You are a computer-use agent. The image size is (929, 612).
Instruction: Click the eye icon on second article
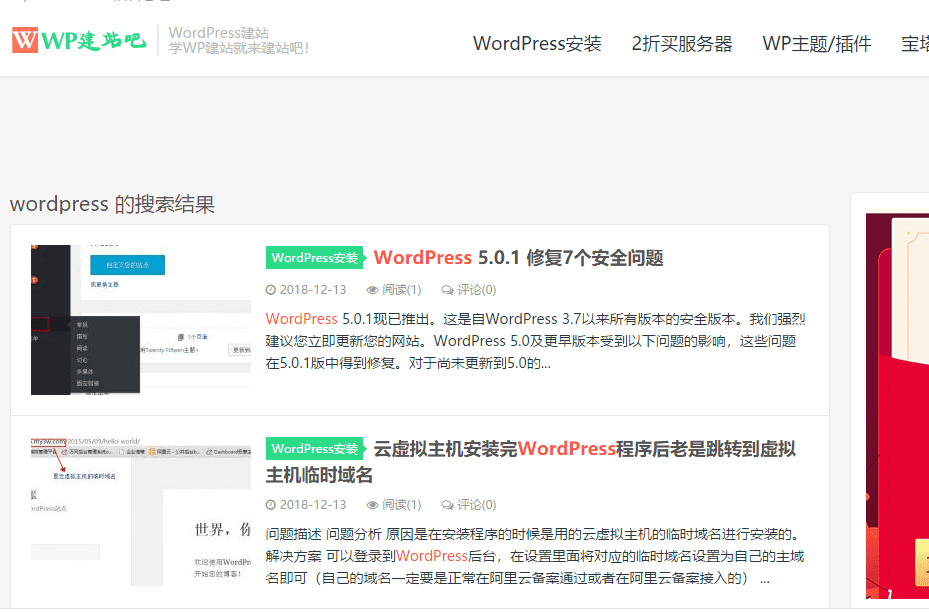click(372, 505)
